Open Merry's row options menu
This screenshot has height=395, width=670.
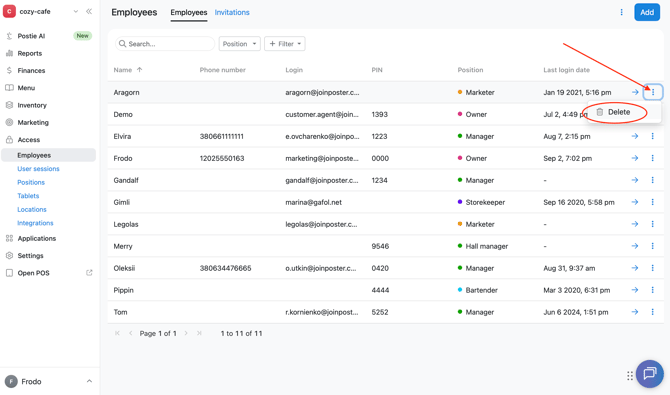652,246
